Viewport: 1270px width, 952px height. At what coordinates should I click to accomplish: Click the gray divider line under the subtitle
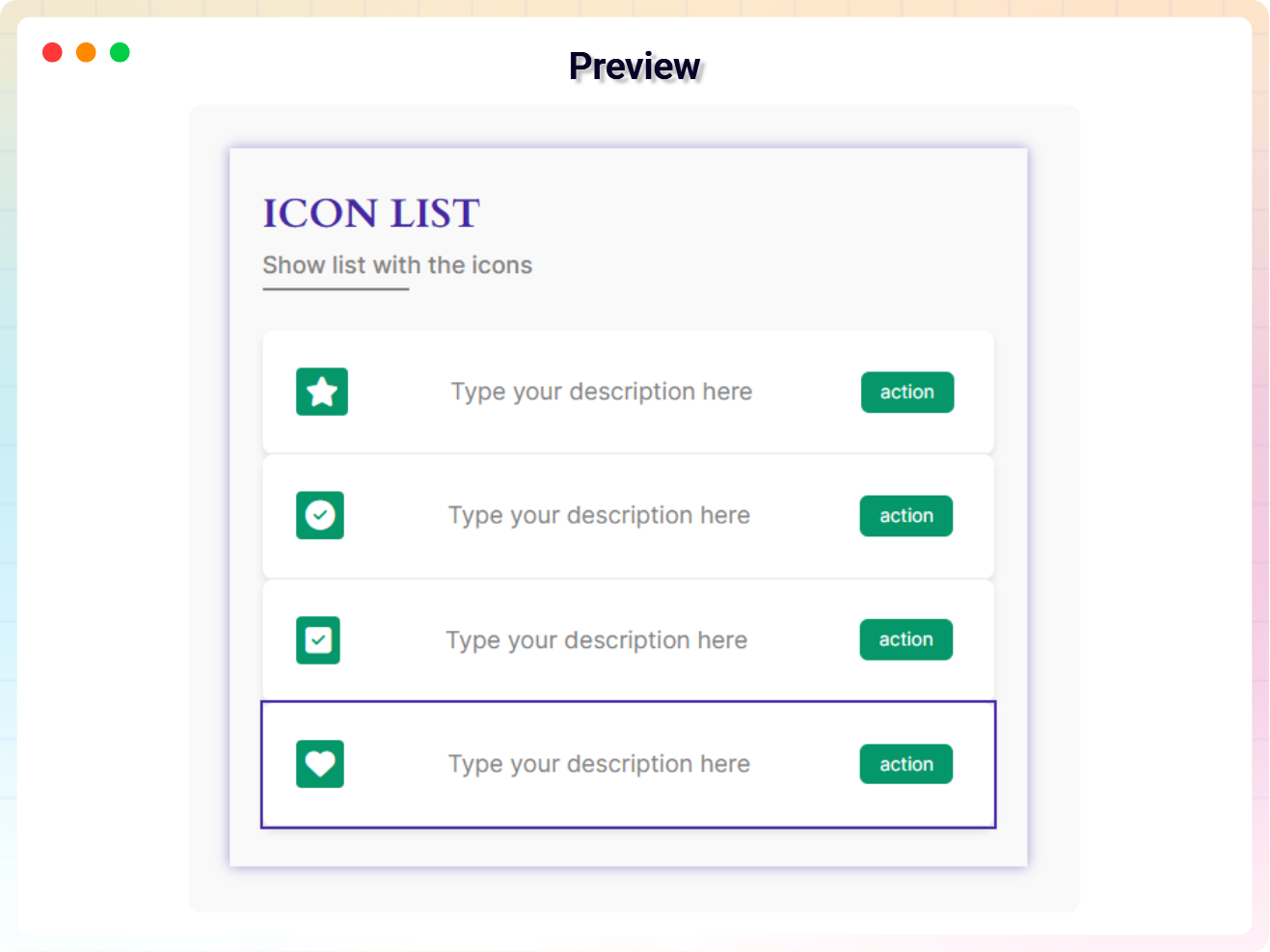[x=336, y=288]
